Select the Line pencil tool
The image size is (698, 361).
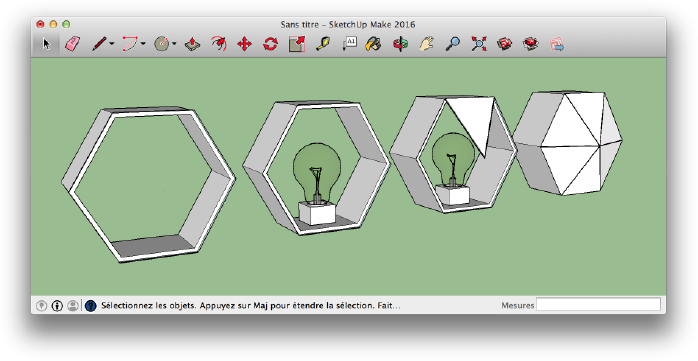(99, 44)
